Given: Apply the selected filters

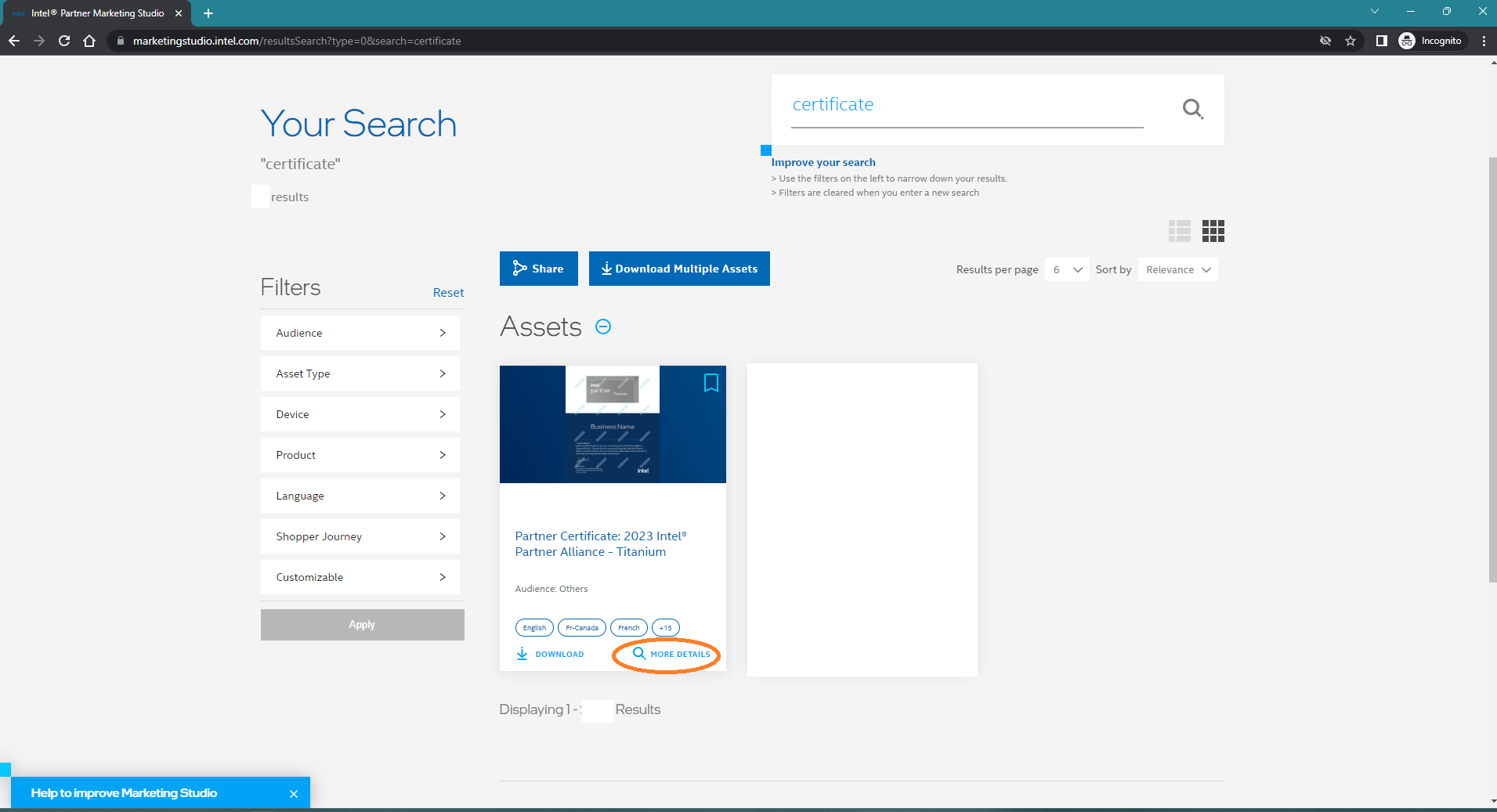Looking at the screenshot, I should click(363, 625).
